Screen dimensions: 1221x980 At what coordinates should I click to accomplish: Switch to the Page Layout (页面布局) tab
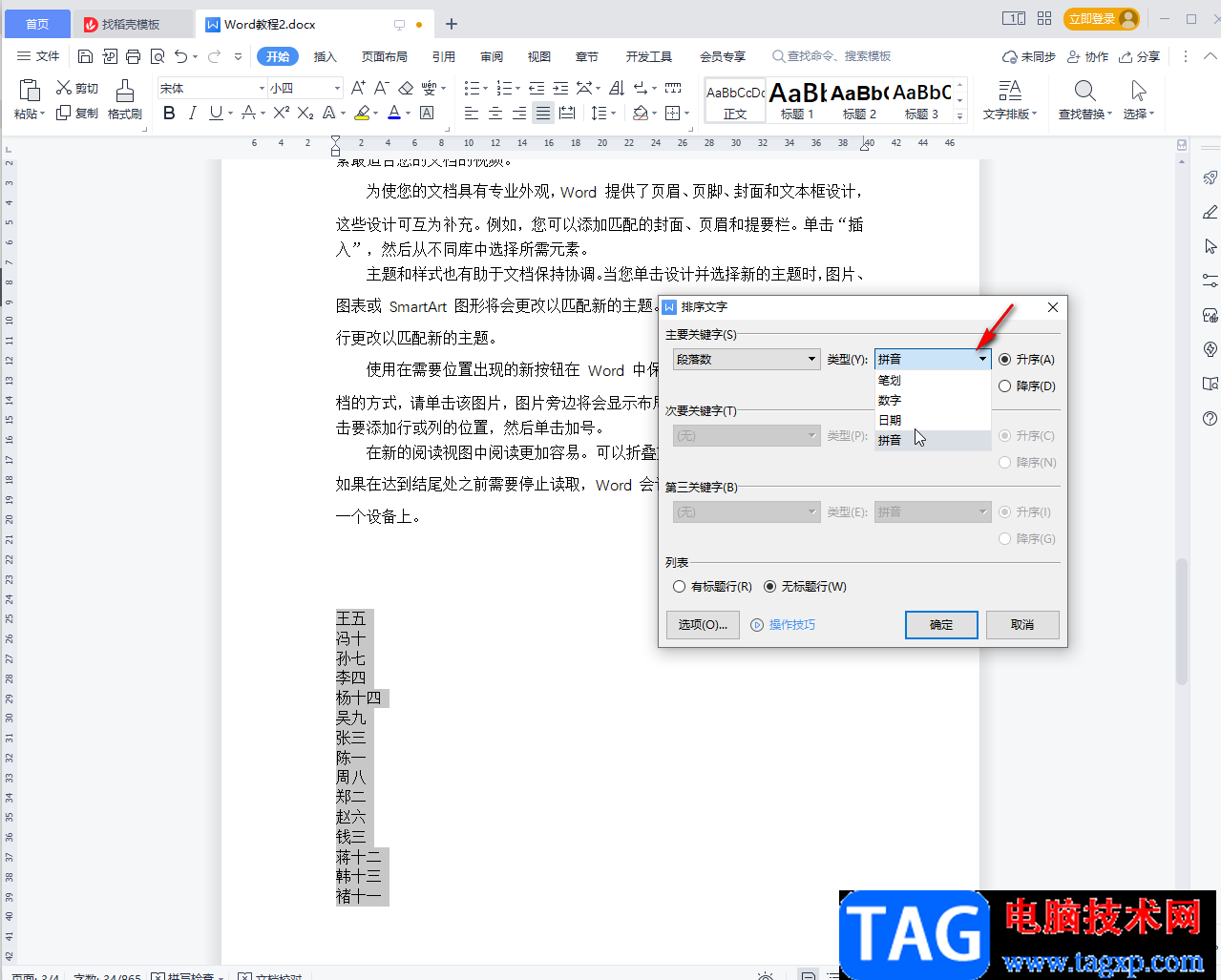coord(385,56)
